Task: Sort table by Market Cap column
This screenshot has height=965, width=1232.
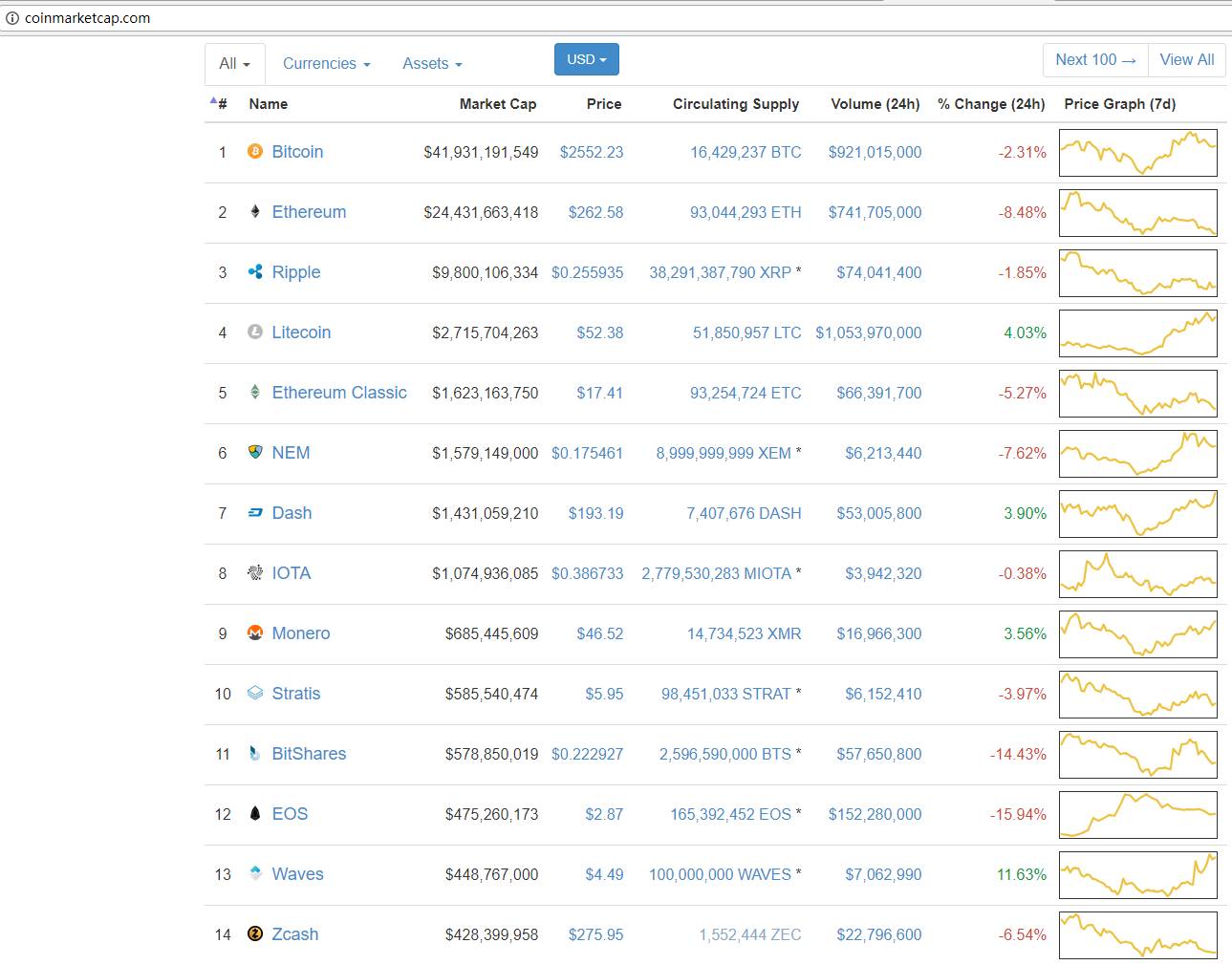Action: click(498, 103)
